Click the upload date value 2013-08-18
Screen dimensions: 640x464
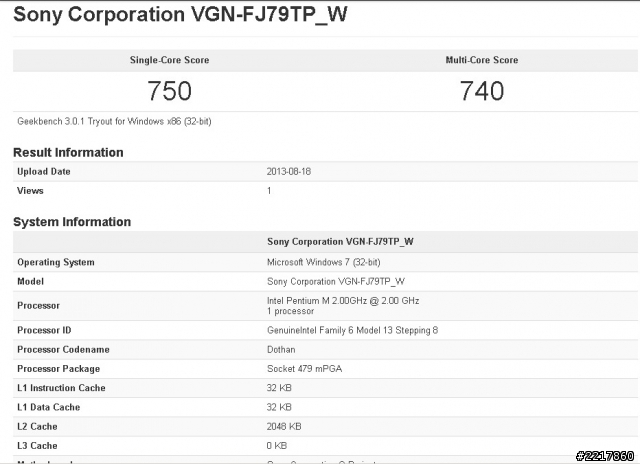click(x=289, y=171)
